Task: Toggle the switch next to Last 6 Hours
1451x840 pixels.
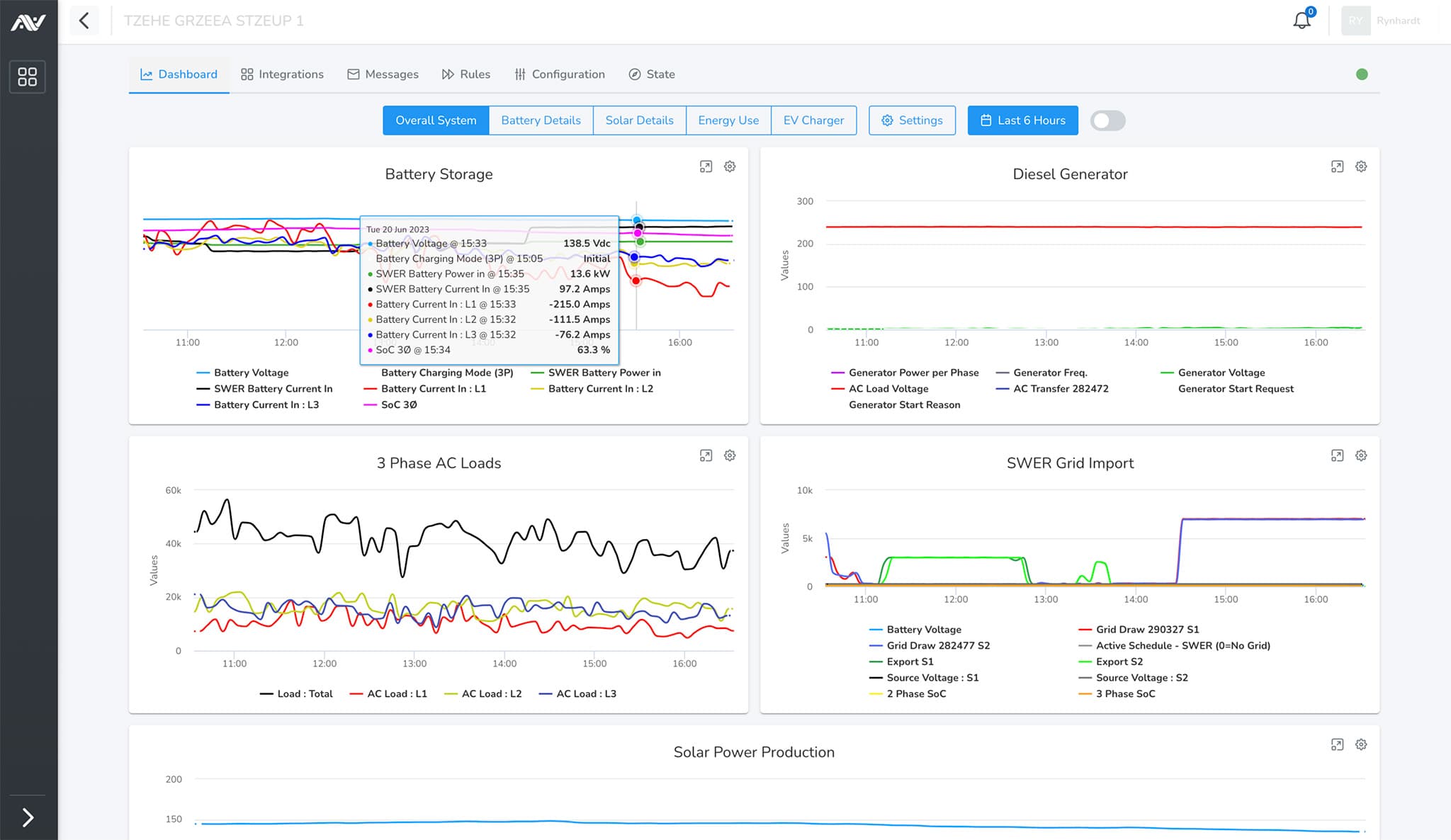Action: (1107, 120)
